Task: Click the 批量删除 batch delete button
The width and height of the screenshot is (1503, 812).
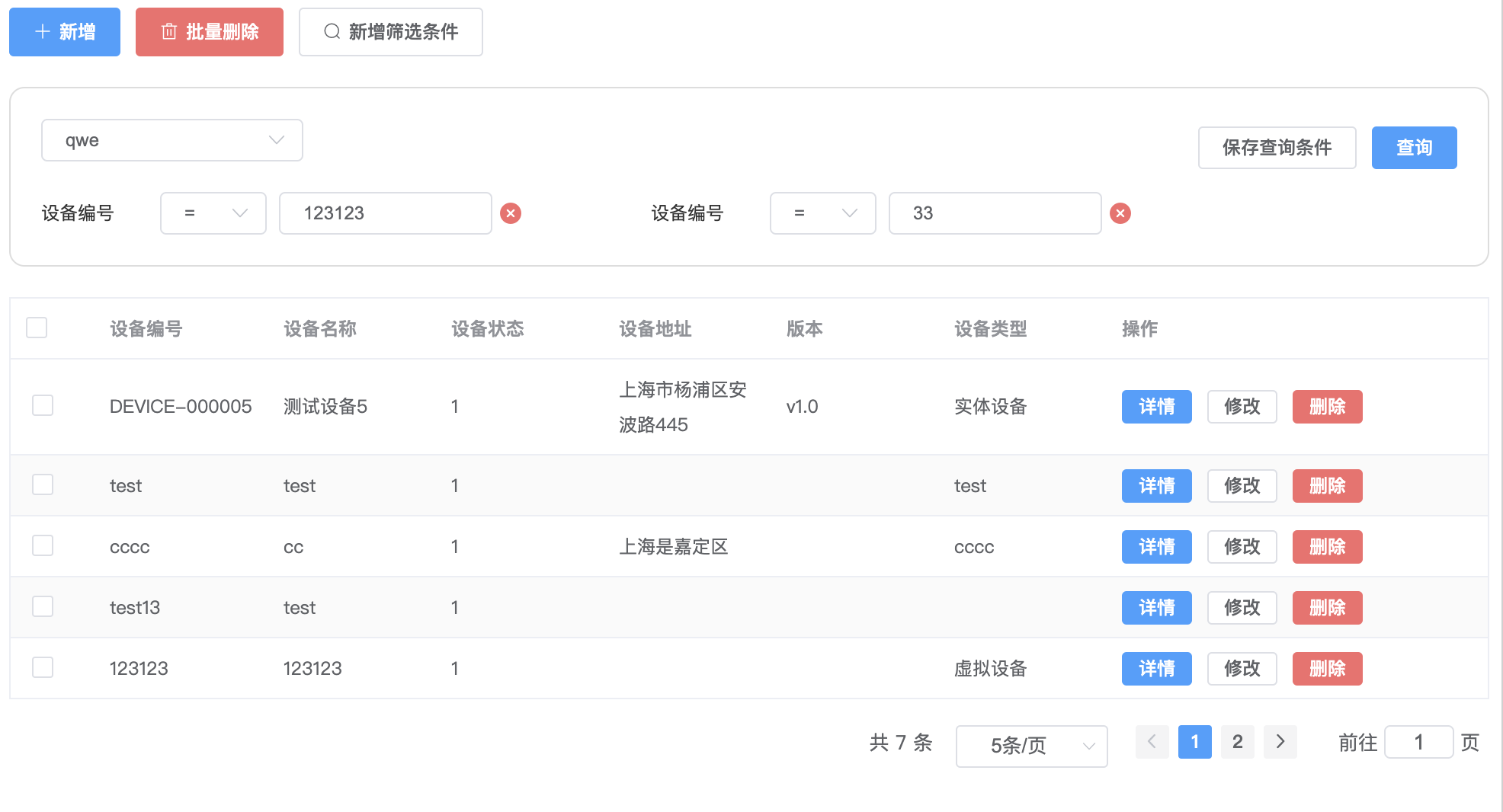Action: click(210, 32)
